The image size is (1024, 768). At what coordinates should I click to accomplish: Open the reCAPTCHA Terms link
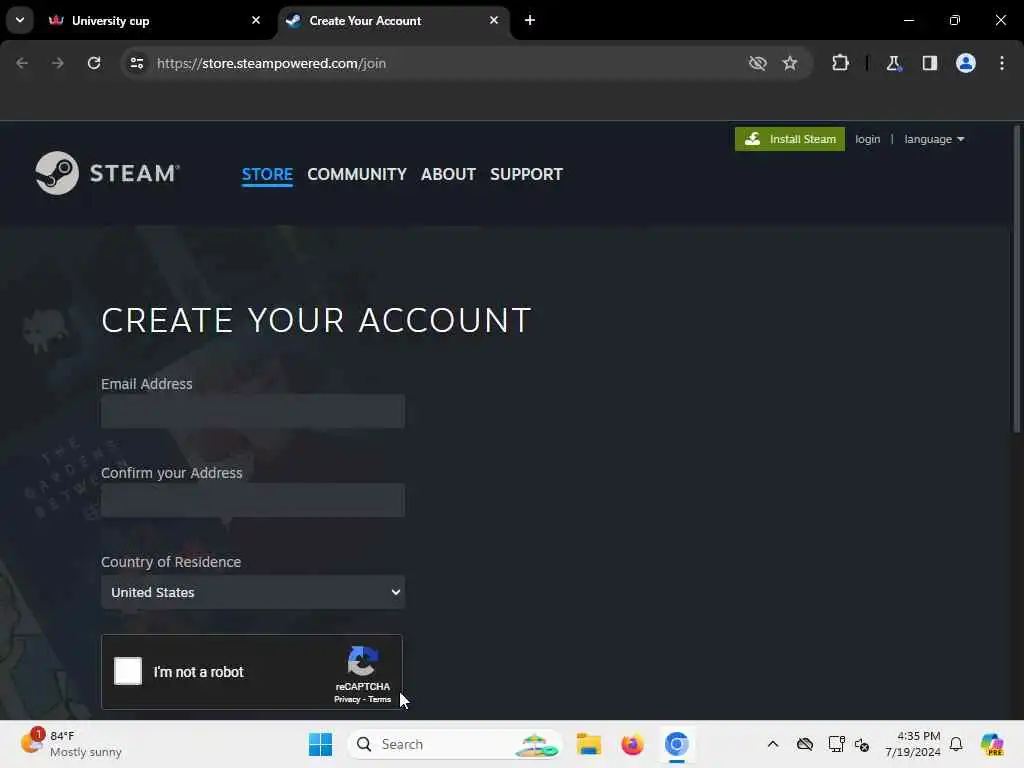379,699
